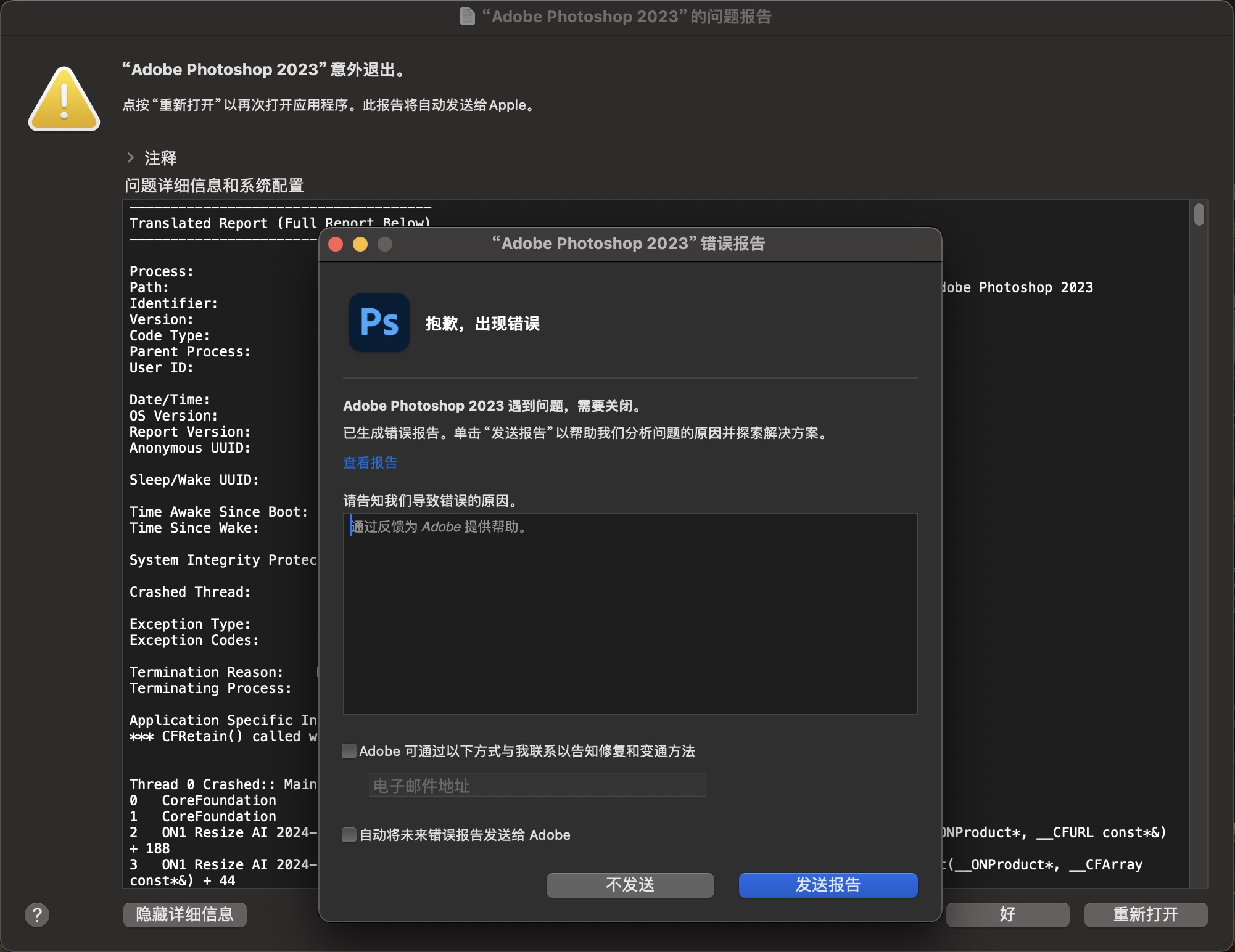The height and width of the screenshot is (952, 1235).
Task: Click the yellow warning triangle icon
Action: [64, 99]
